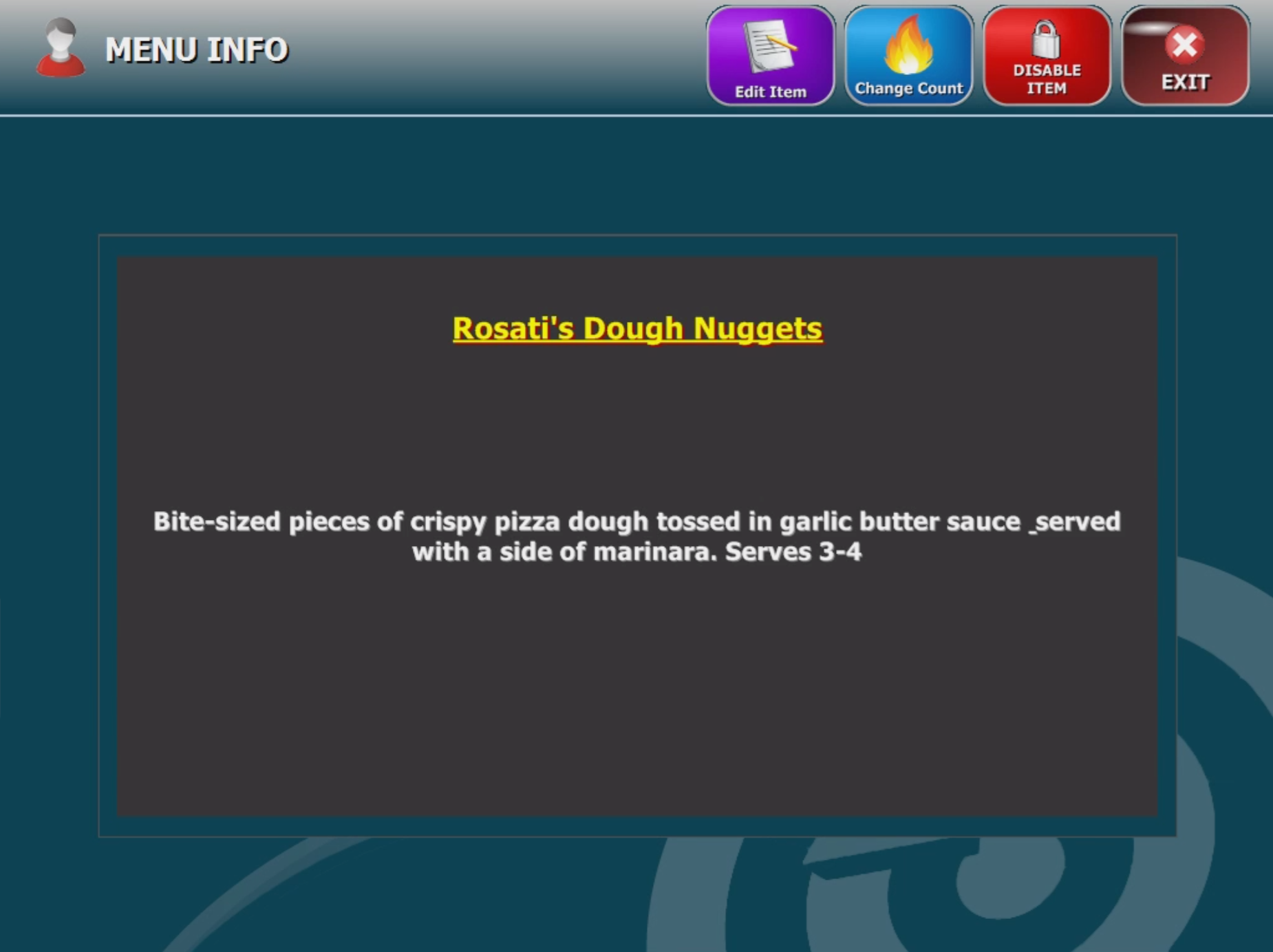
Task: Click the Change Count flame button
Action: 908,56
